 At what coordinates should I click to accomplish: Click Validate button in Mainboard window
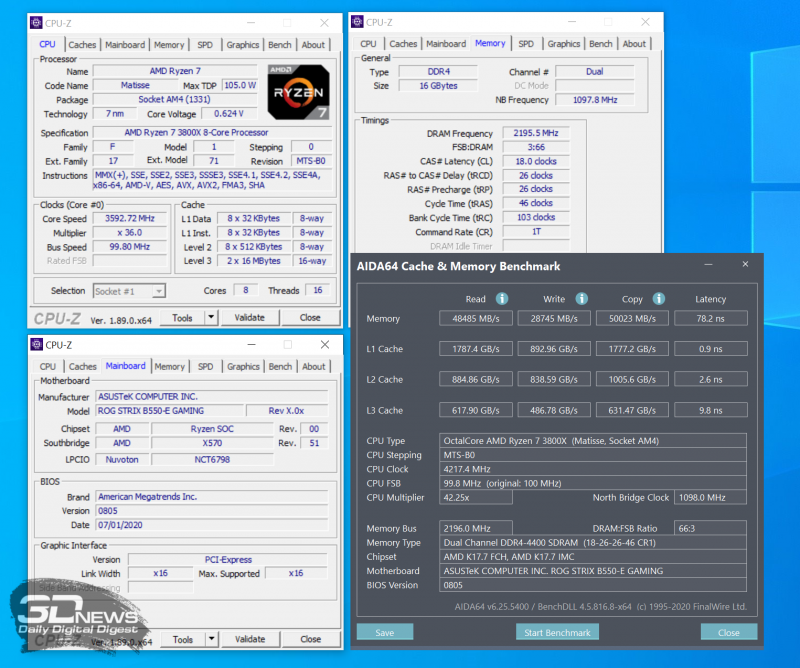pyautogui.click(x=250, y=639)
